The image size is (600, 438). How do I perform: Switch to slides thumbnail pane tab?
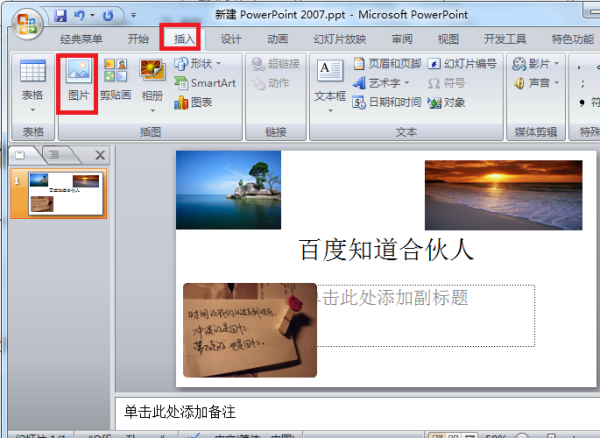click(x=21, y=155)
